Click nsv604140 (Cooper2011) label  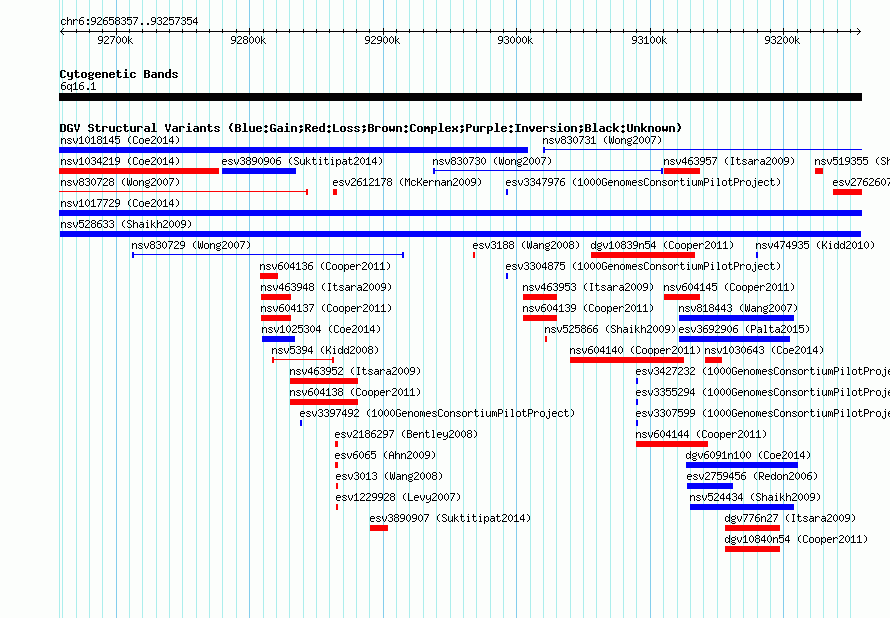(635, 350)
